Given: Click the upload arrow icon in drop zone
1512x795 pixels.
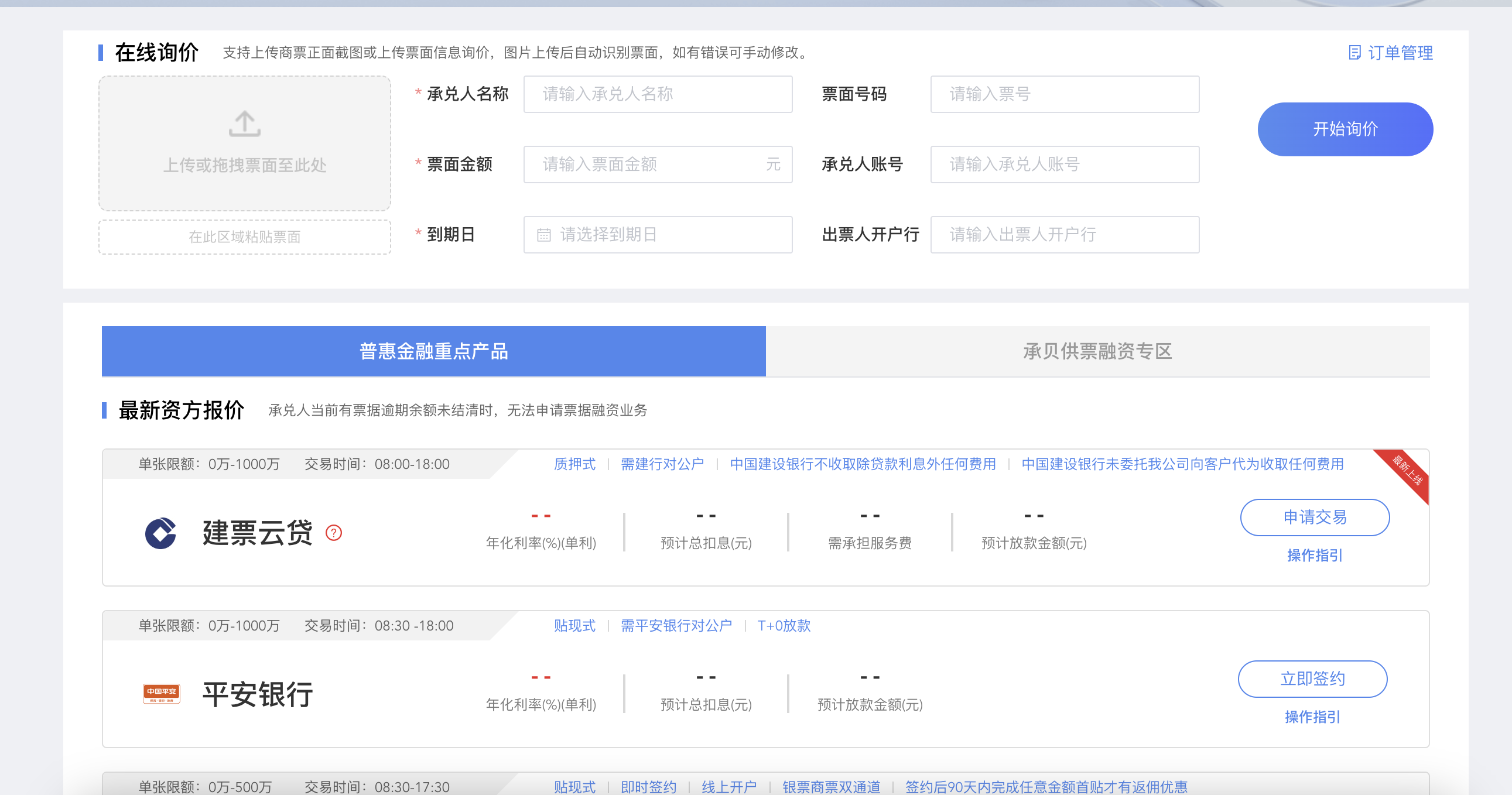Looking at the screenshot, I should (244, 124).
